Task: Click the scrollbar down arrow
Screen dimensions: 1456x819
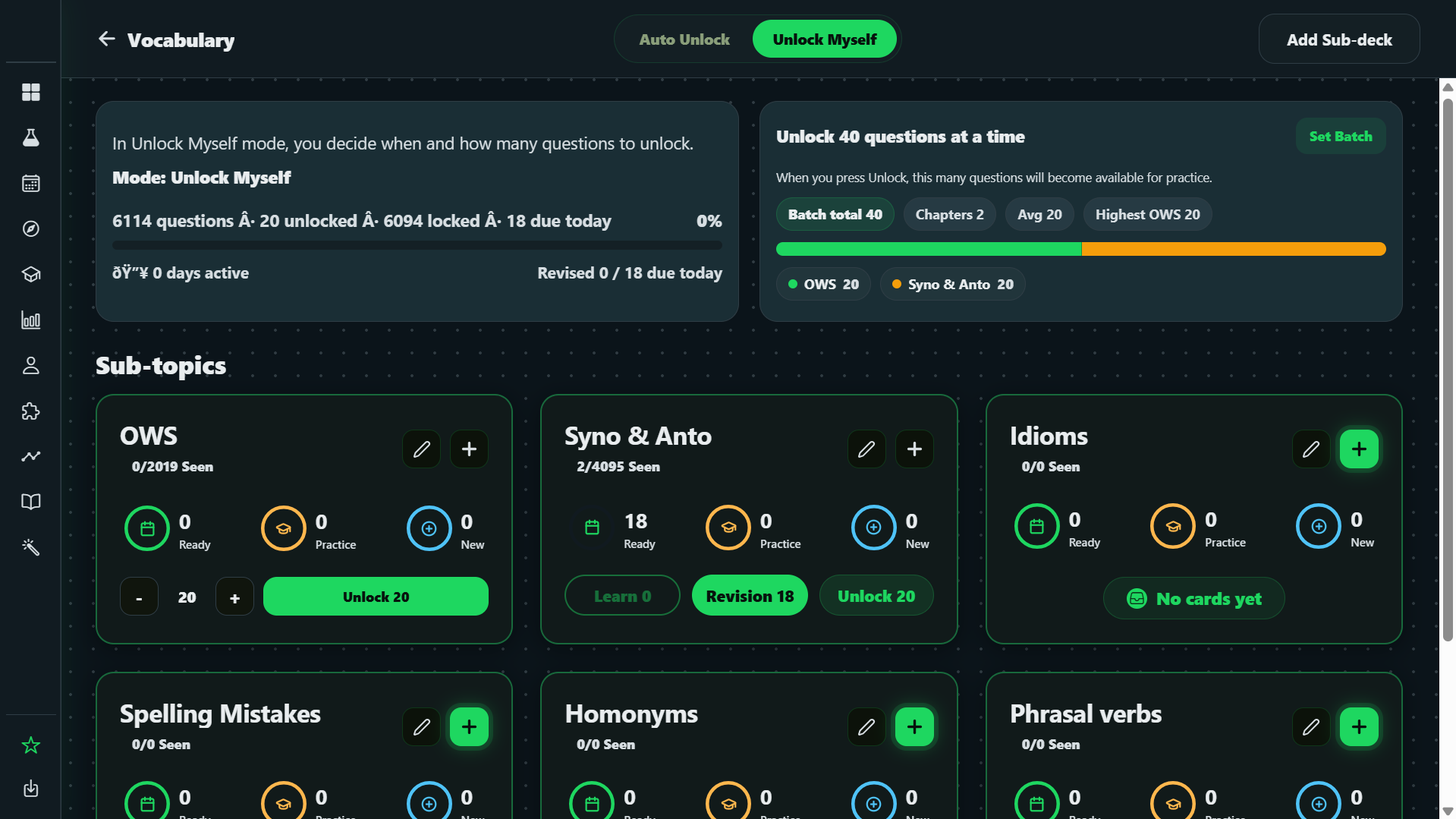Action: (1448, 811)
